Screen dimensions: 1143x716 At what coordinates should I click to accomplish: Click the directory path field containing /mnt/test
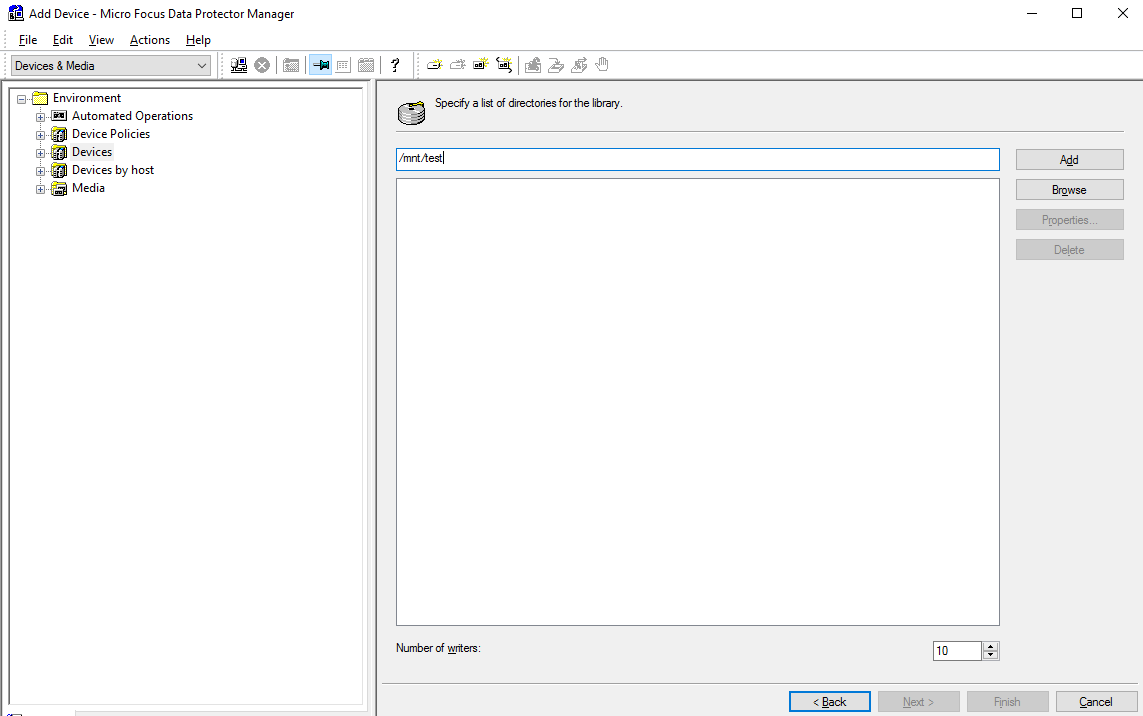point(698,159)
